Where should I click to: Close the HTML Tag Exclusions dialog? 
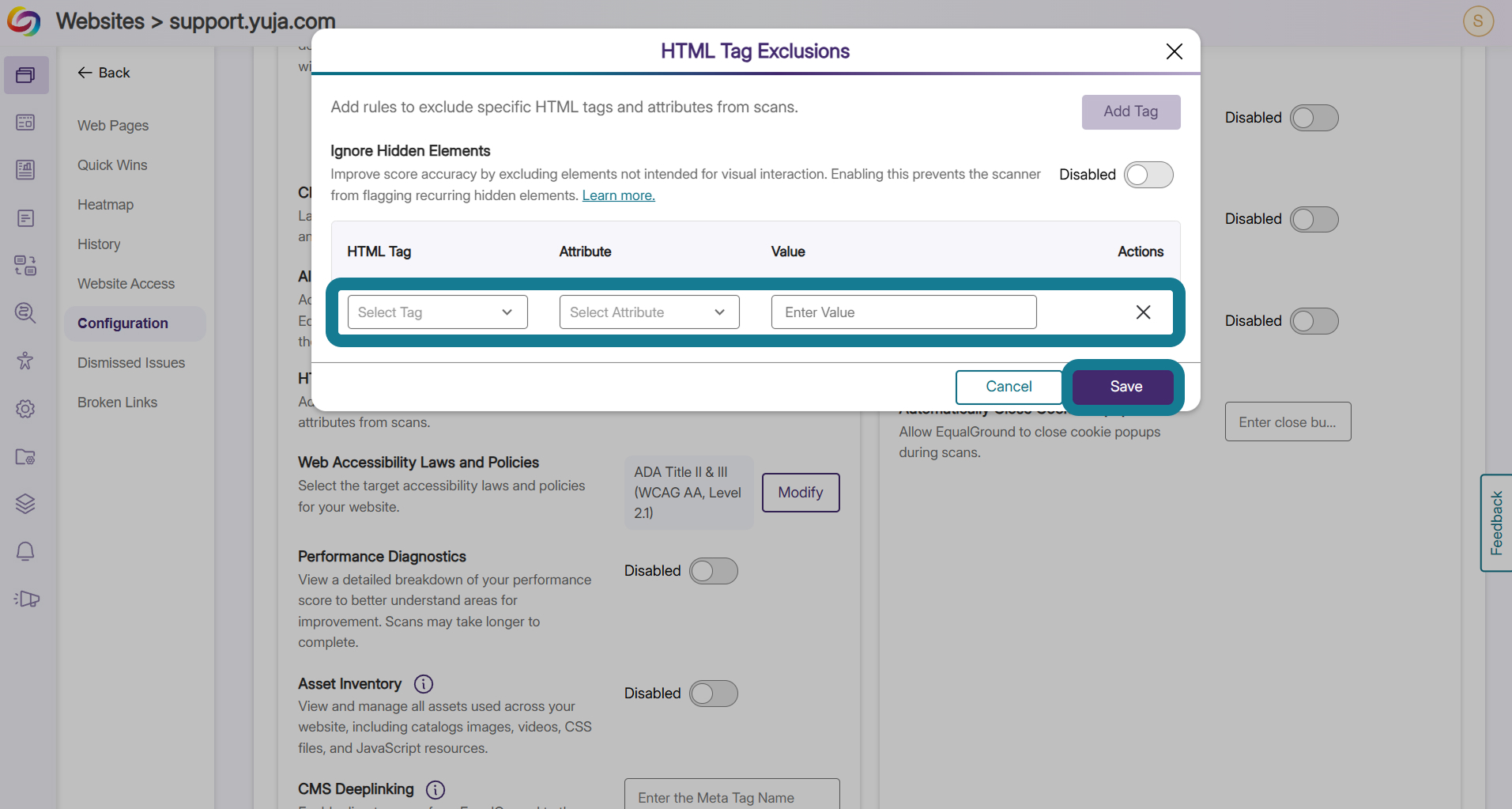[1175, 51]
